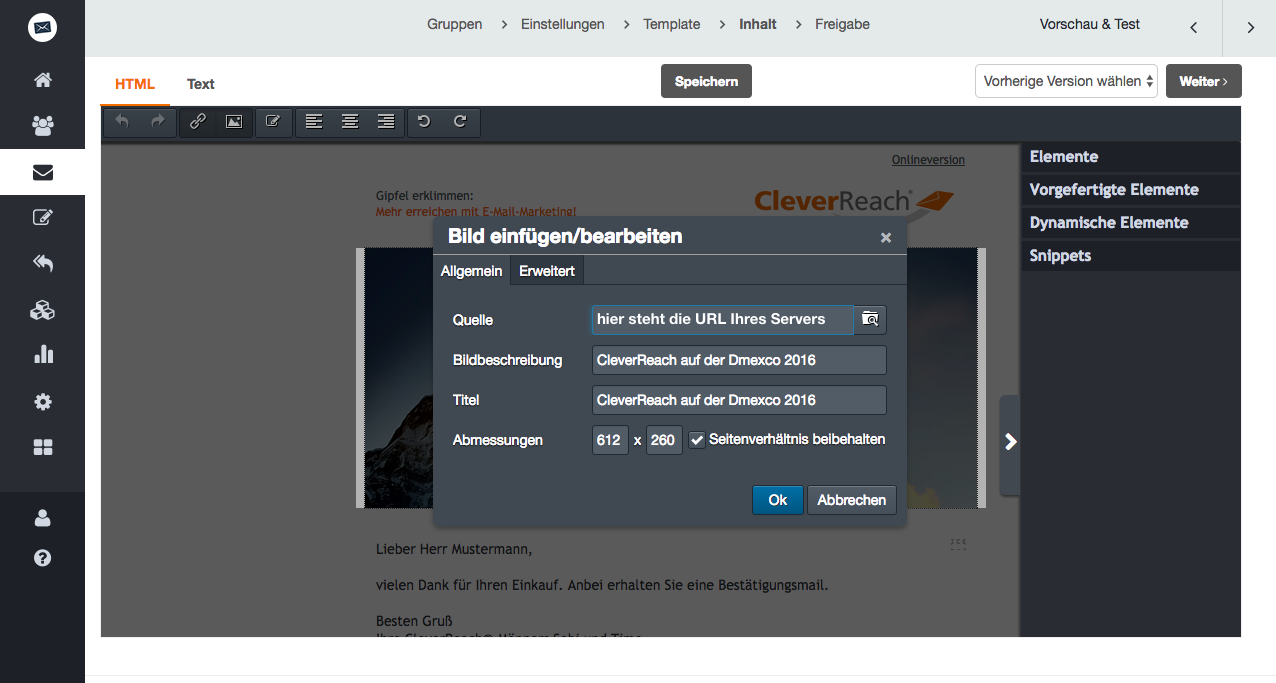Collapse the right elements panel arrow
The width and height of the screenshot is (1276, 683).
(1010, 442)
